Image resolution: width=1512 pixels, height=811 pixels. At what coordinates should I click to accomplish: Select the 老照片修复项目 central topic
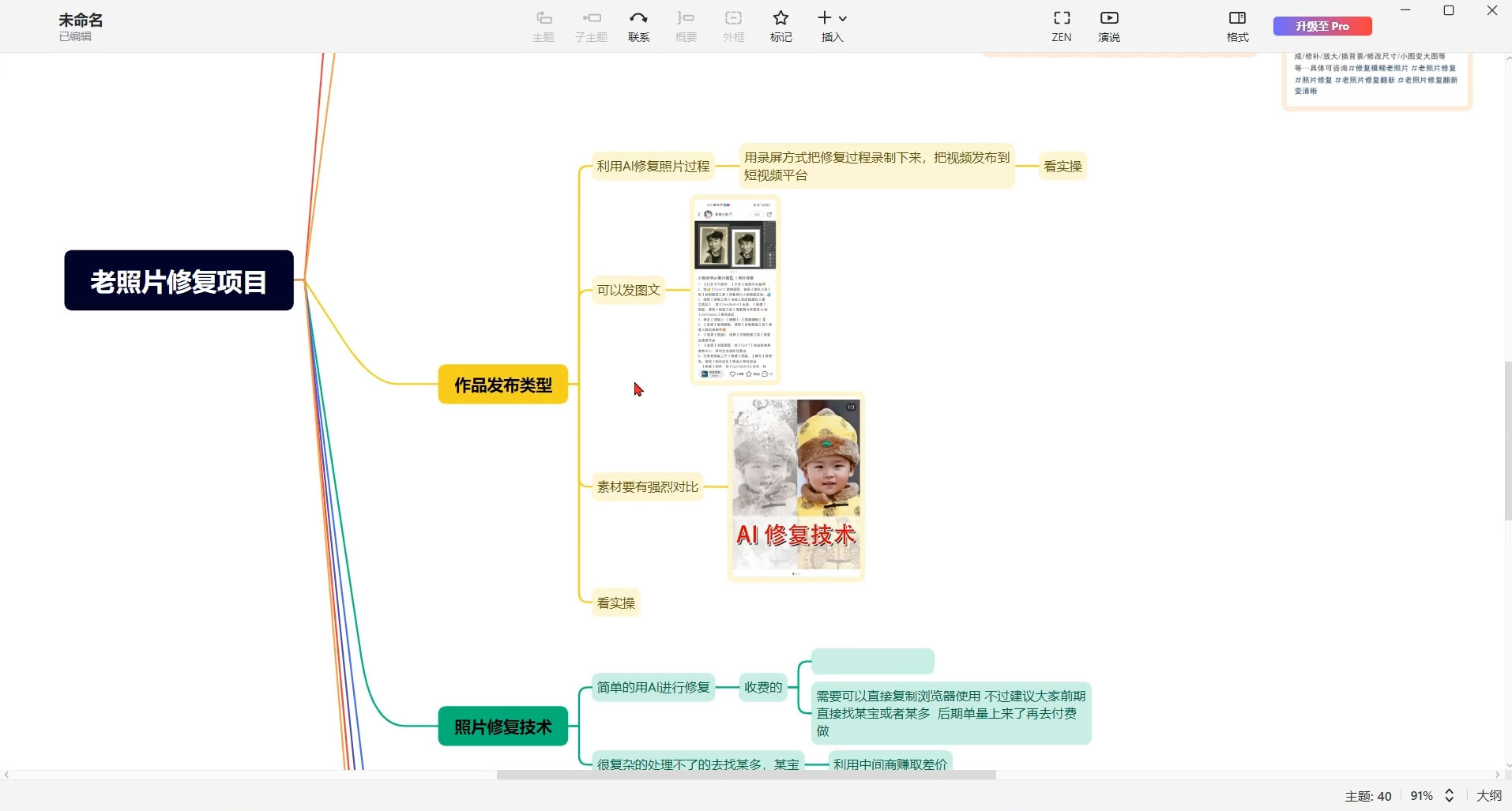click(x=178, y=280)
